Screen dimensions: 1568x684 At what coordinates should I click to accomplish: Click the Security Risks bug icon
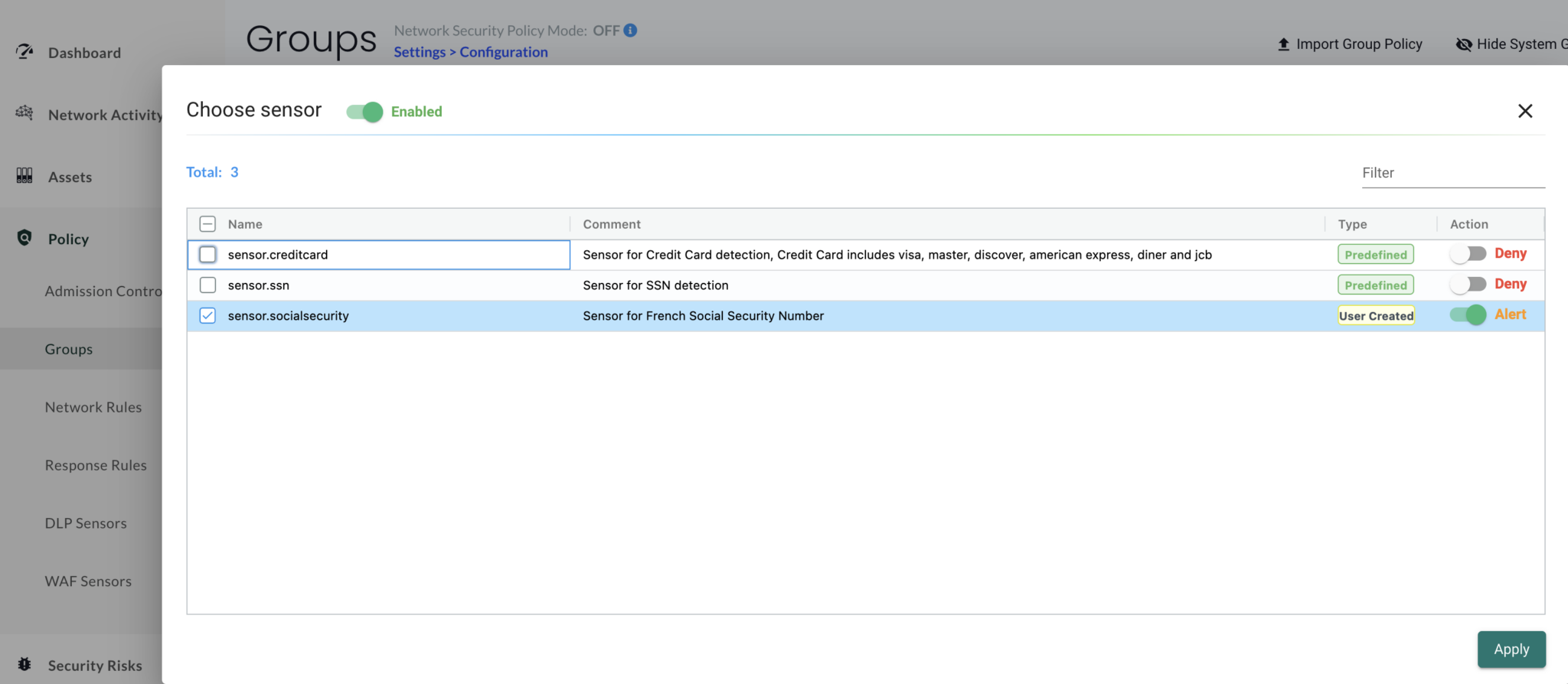(24, 664)
